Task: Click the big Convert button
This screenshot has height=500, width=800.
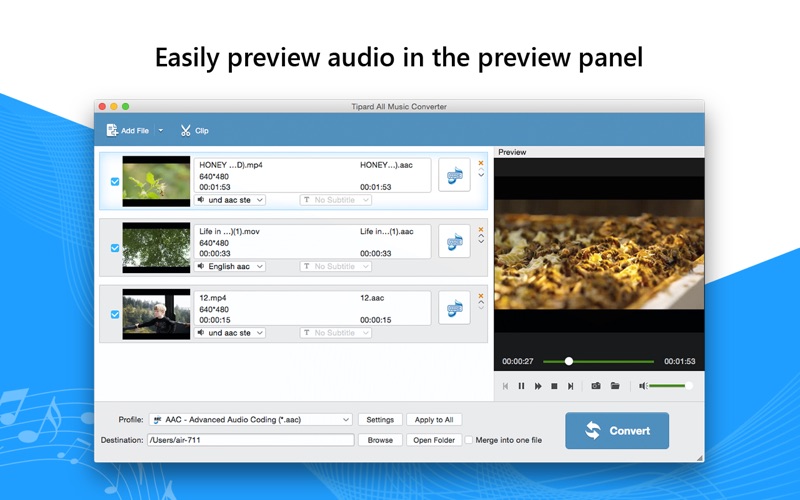Action: (x=617, y=431)
